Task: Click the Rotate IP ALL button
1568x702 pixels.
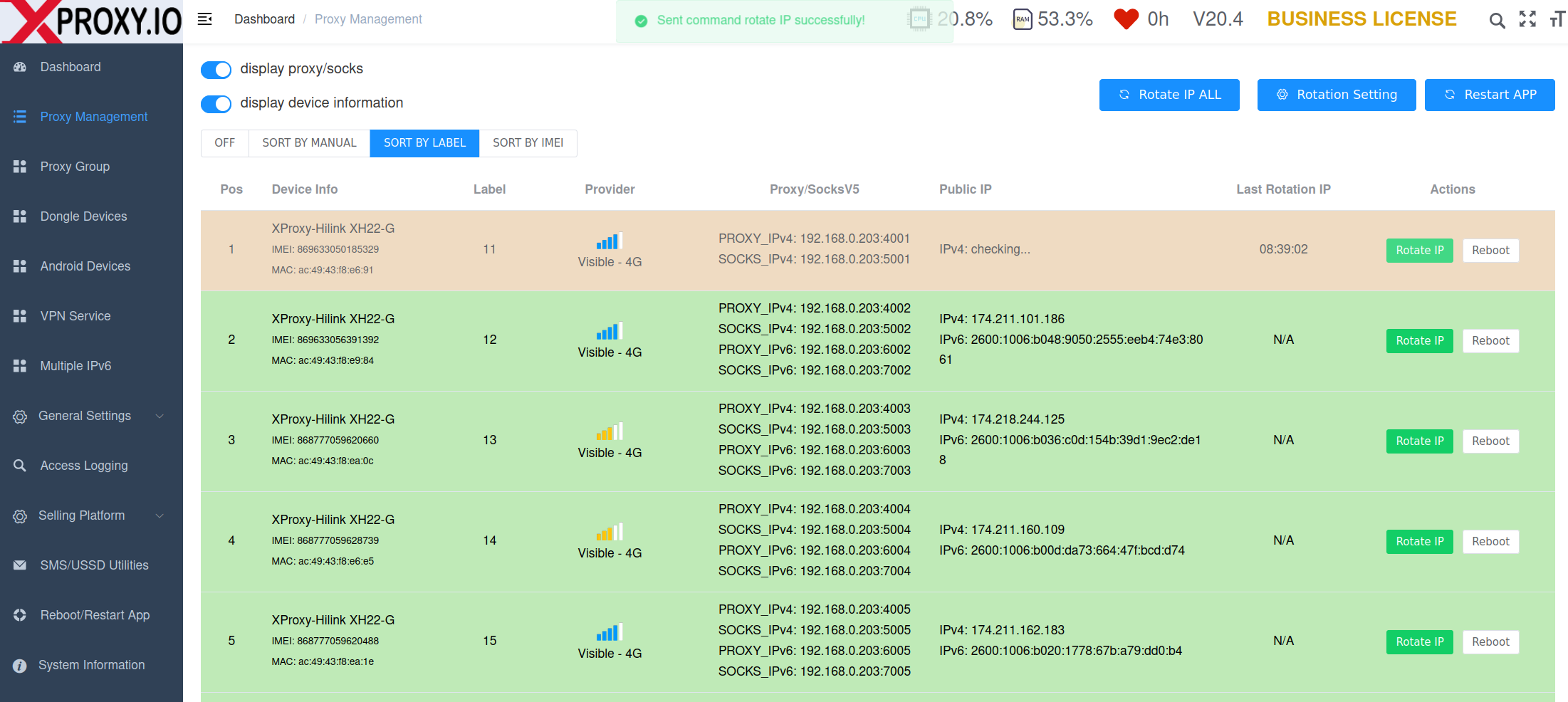Action: click(1169, 95)
